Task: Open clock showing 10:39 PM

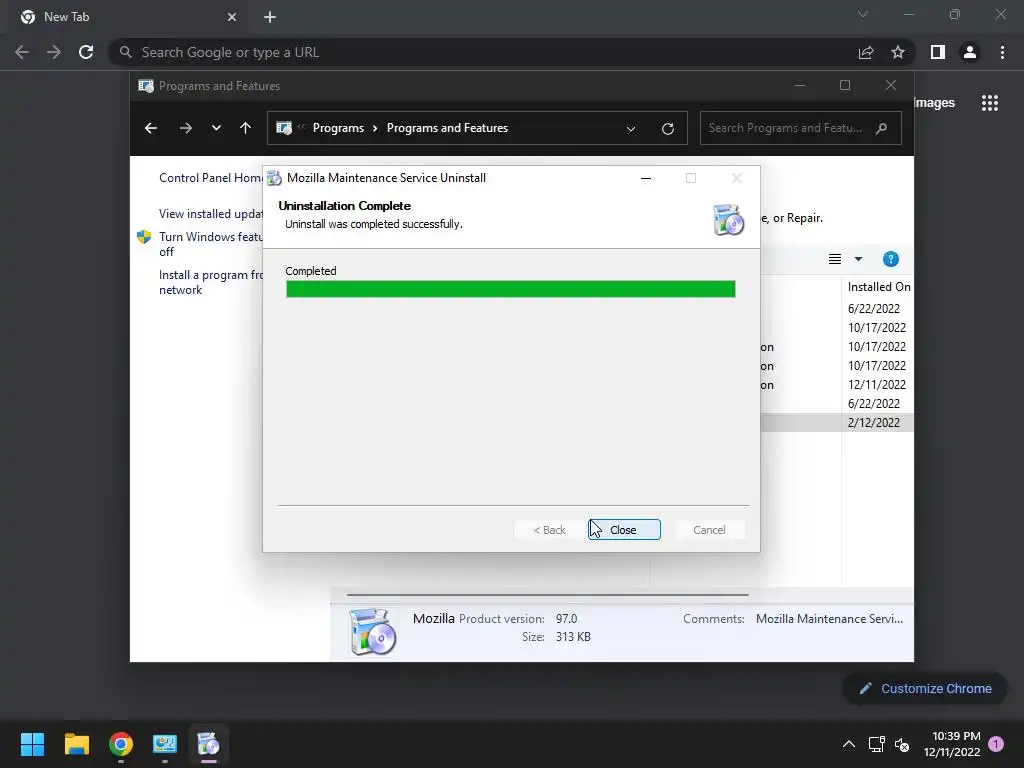Action: pyautogui.click(x=952, y=744)
